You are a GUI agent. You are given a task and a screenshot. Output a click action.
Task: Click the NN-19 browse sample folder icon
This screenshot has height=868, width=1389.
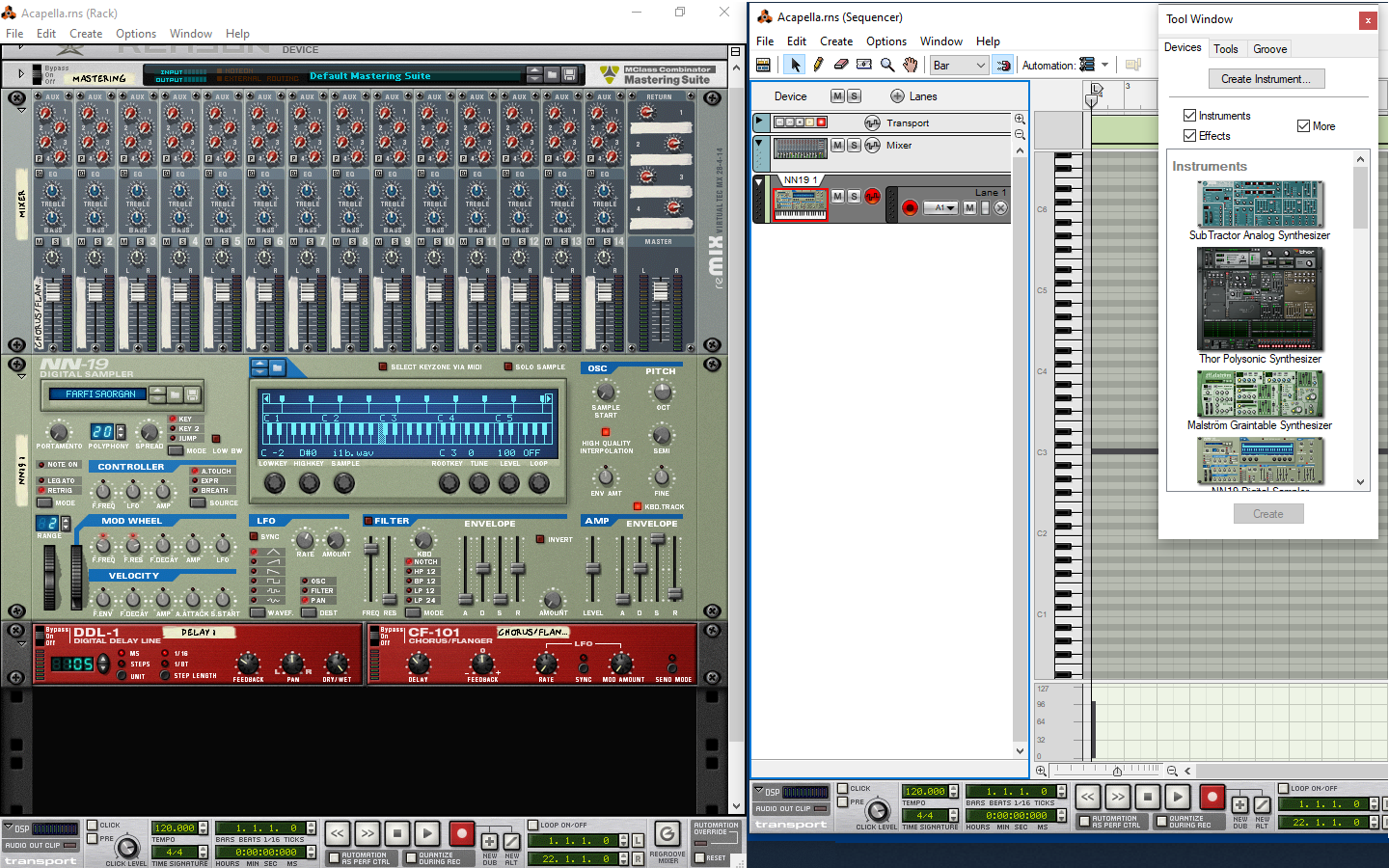click(x=277, y=367)
